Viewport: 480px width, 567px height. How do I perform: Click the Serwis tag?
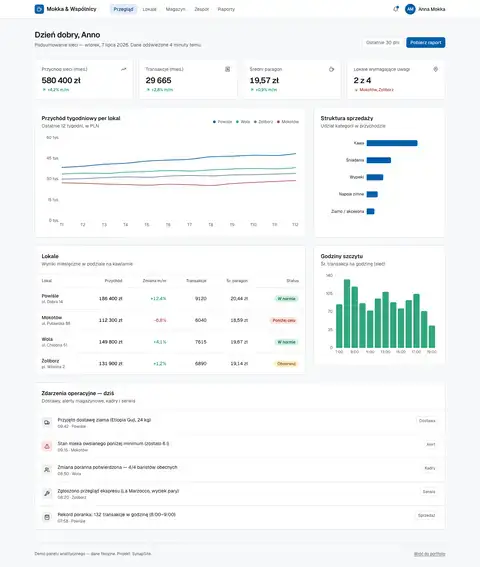pos(429,492)
